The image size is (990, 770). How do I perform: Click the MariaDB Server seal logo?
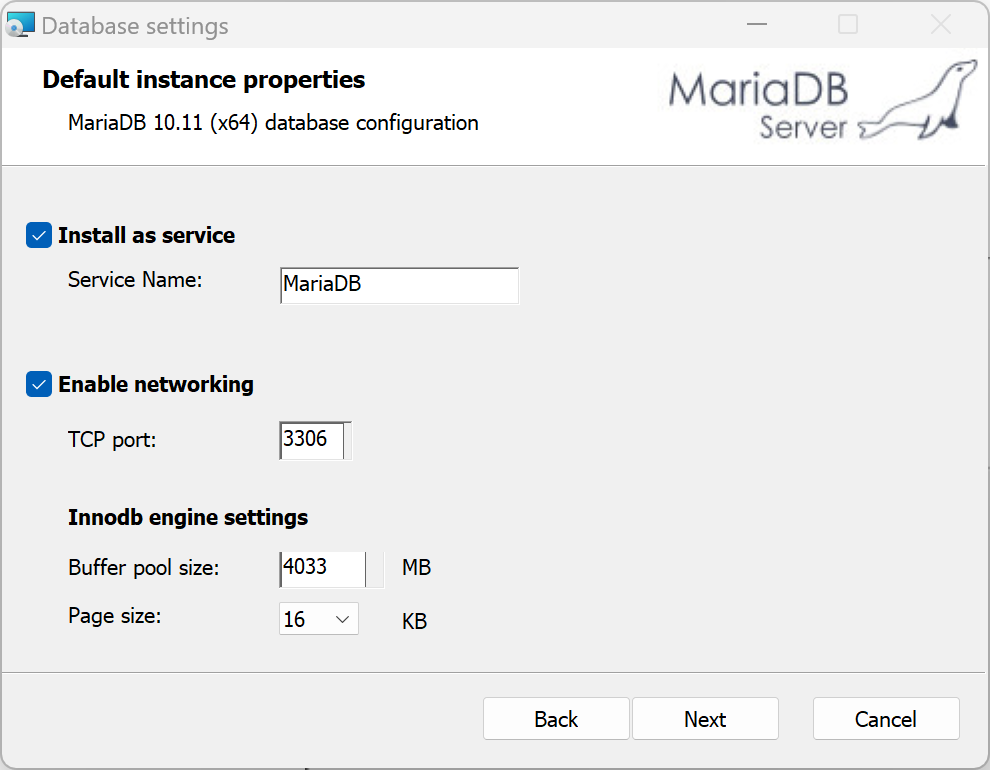tap(823, 100)
